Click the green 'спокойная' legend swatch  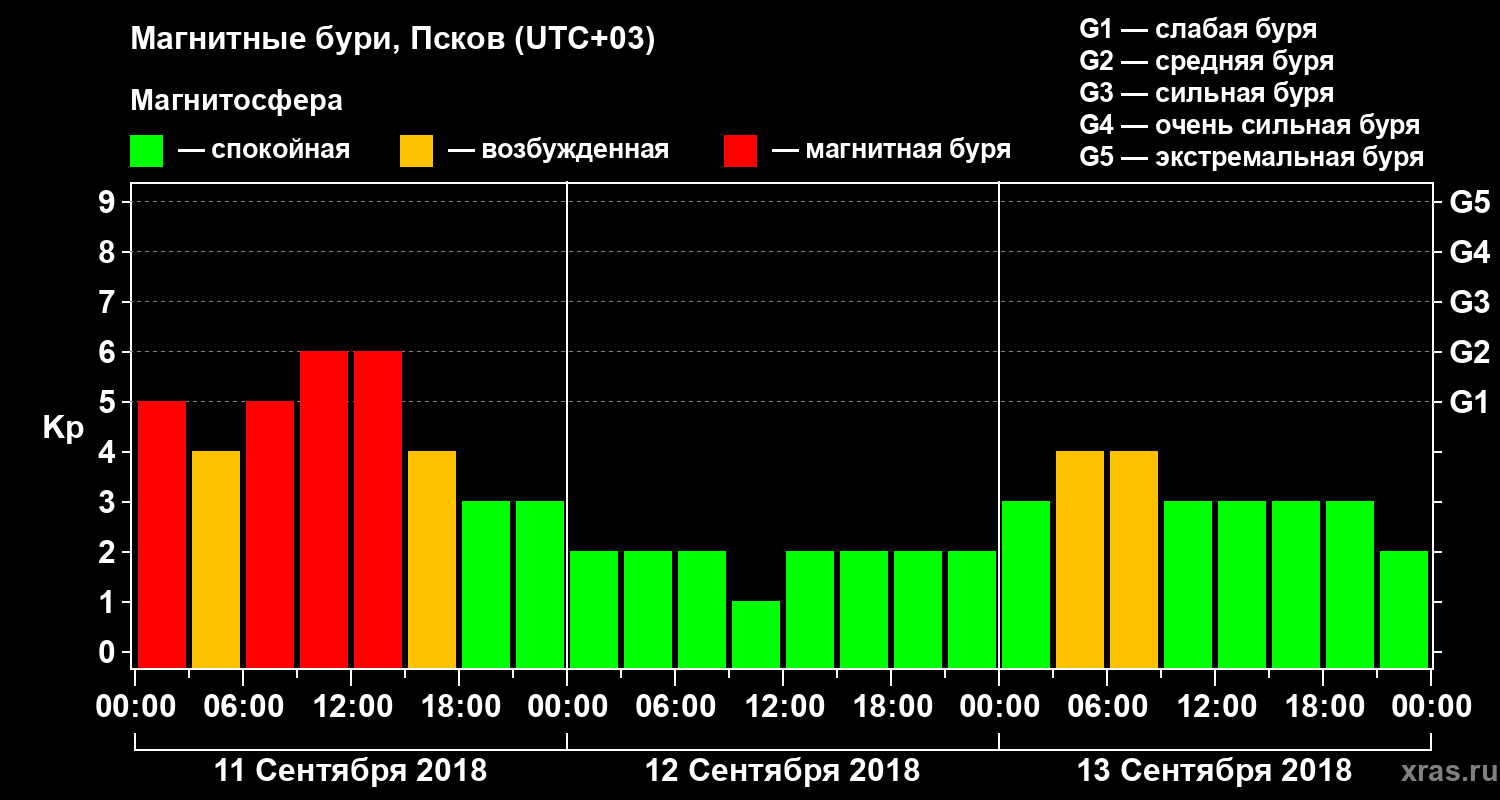[x=147, y=151]
